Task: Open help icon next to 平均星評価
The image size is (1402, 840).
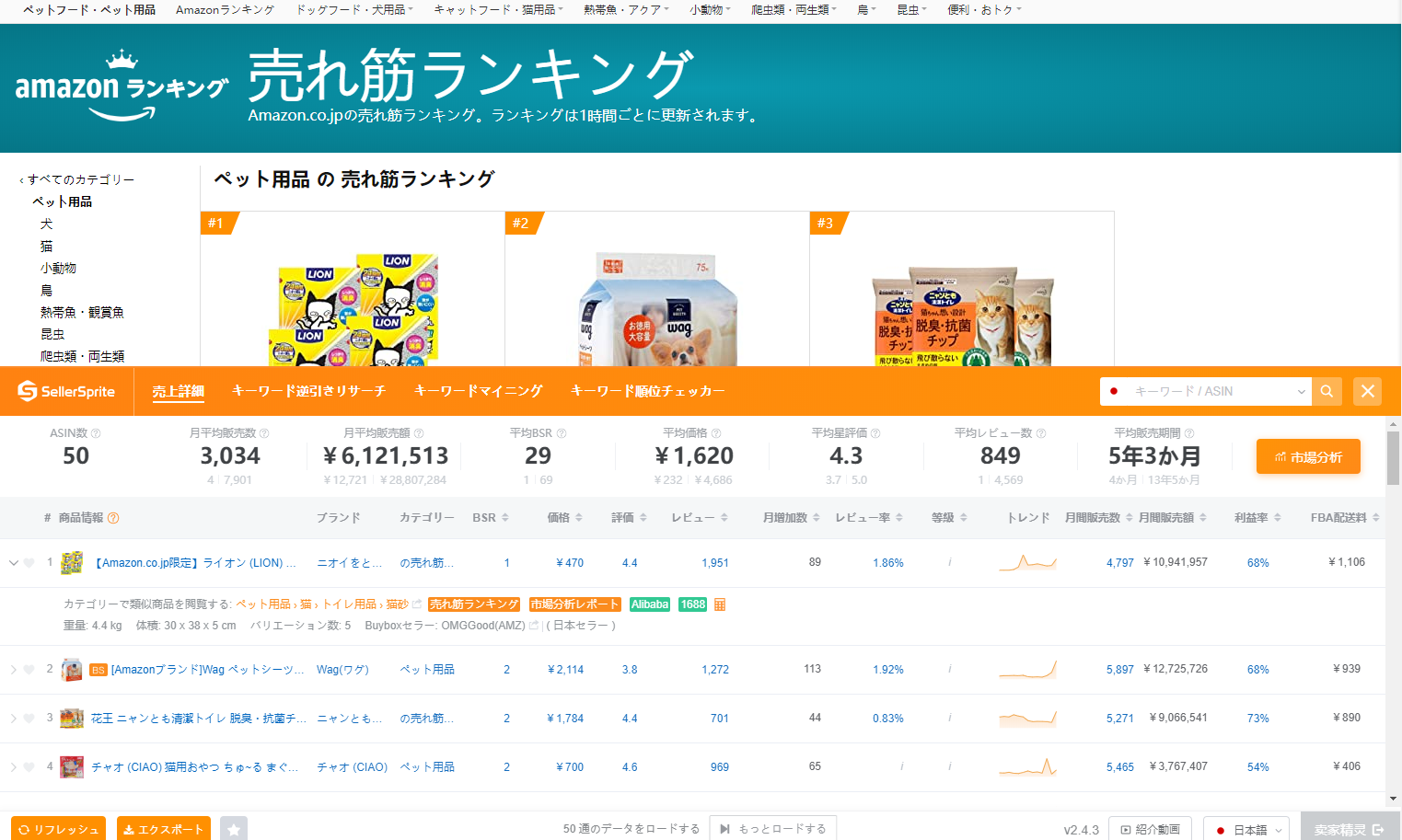Action: [875, 433]
